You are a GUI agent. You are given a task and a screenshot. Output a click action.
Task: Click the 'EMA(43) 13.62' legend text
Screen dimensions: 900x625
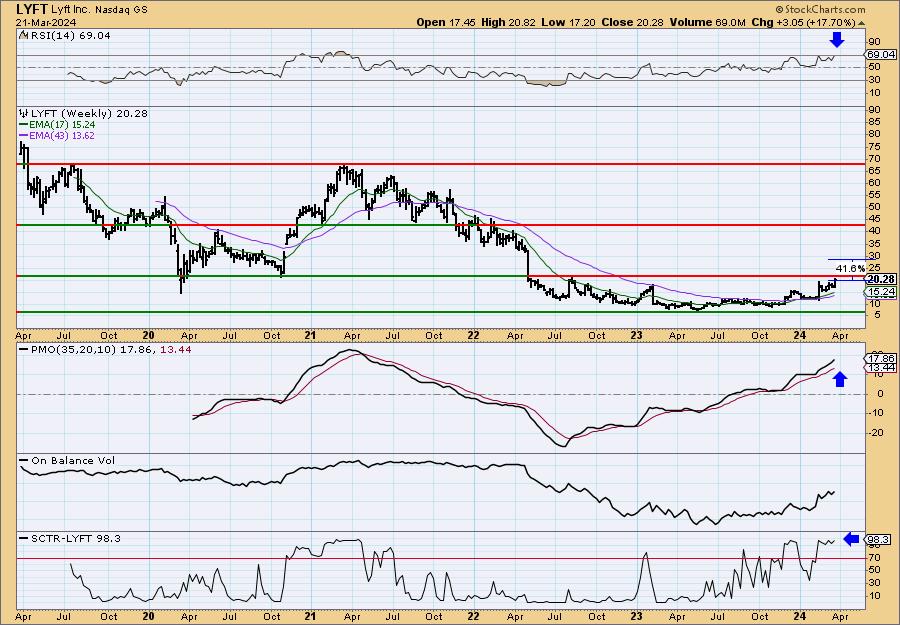click(x=62, y=136)
